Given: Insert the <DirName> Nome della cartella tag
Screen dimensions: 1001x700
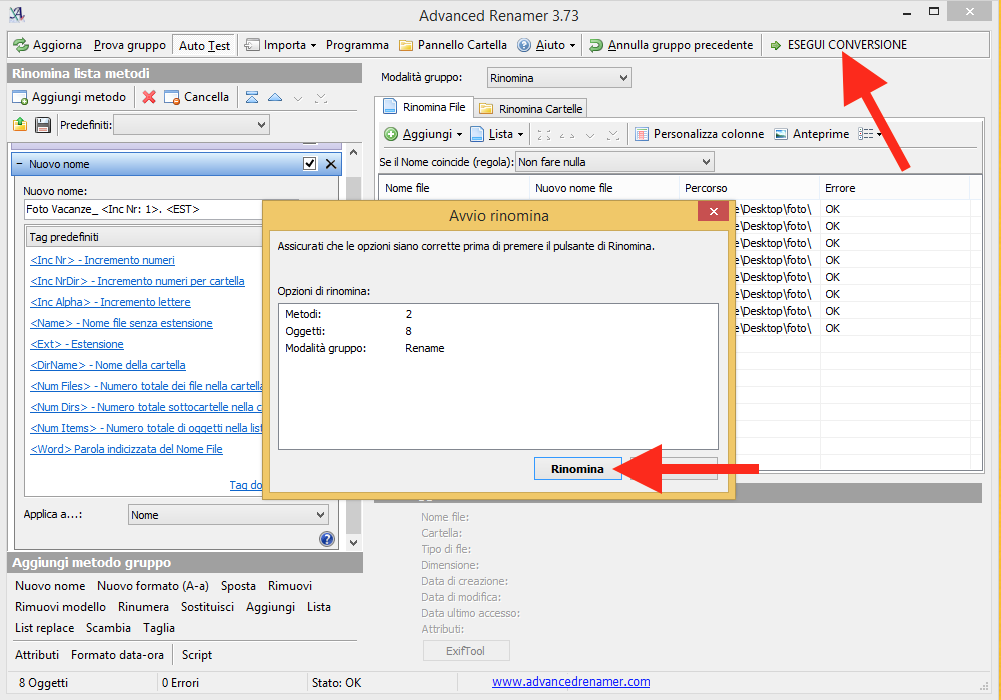Looking at the screenshot, I should point(108,366).
